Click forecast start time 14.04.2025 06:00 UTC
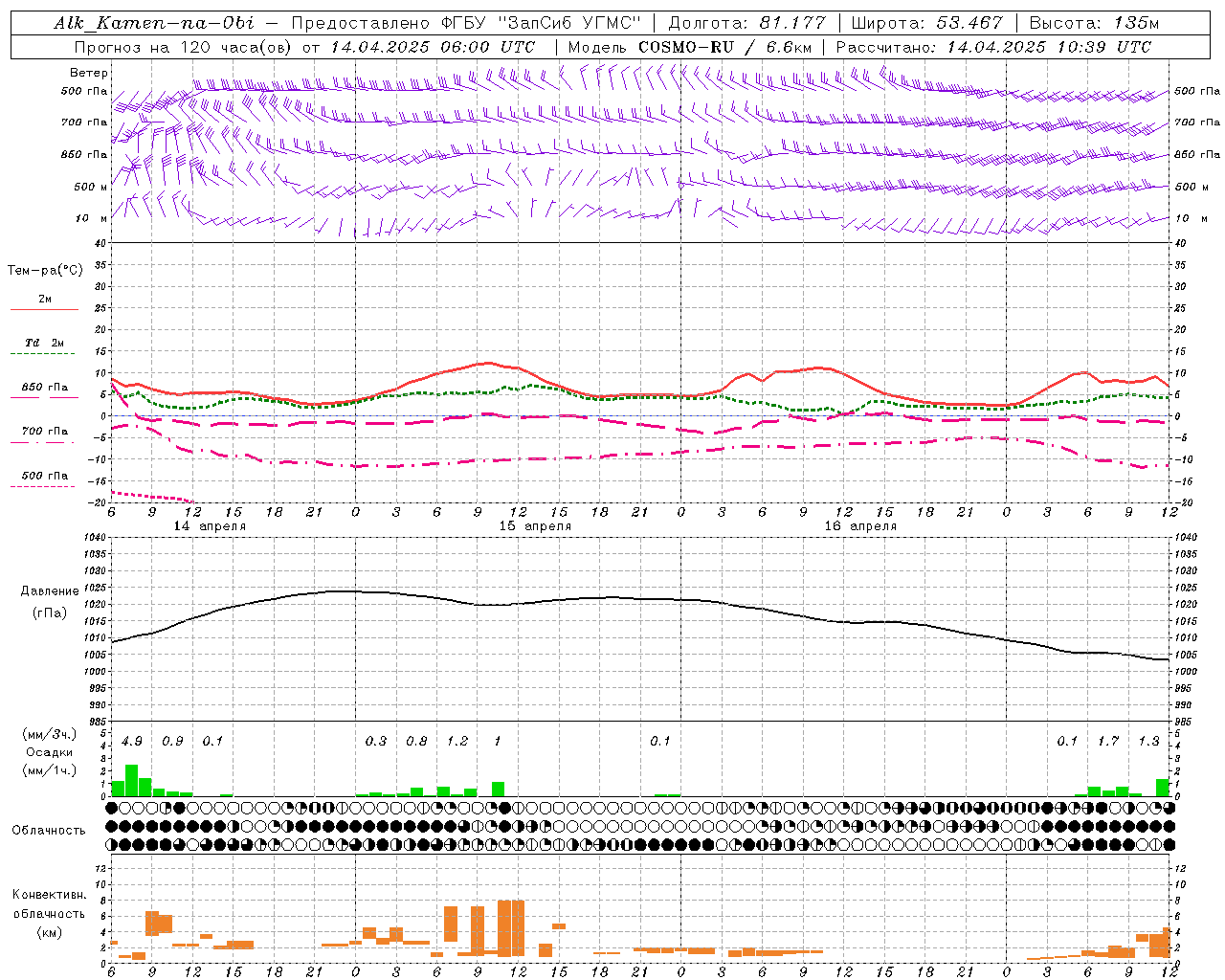Image resolution: width=1225 pixels, height=980 pixels. [x=433, y=47]
